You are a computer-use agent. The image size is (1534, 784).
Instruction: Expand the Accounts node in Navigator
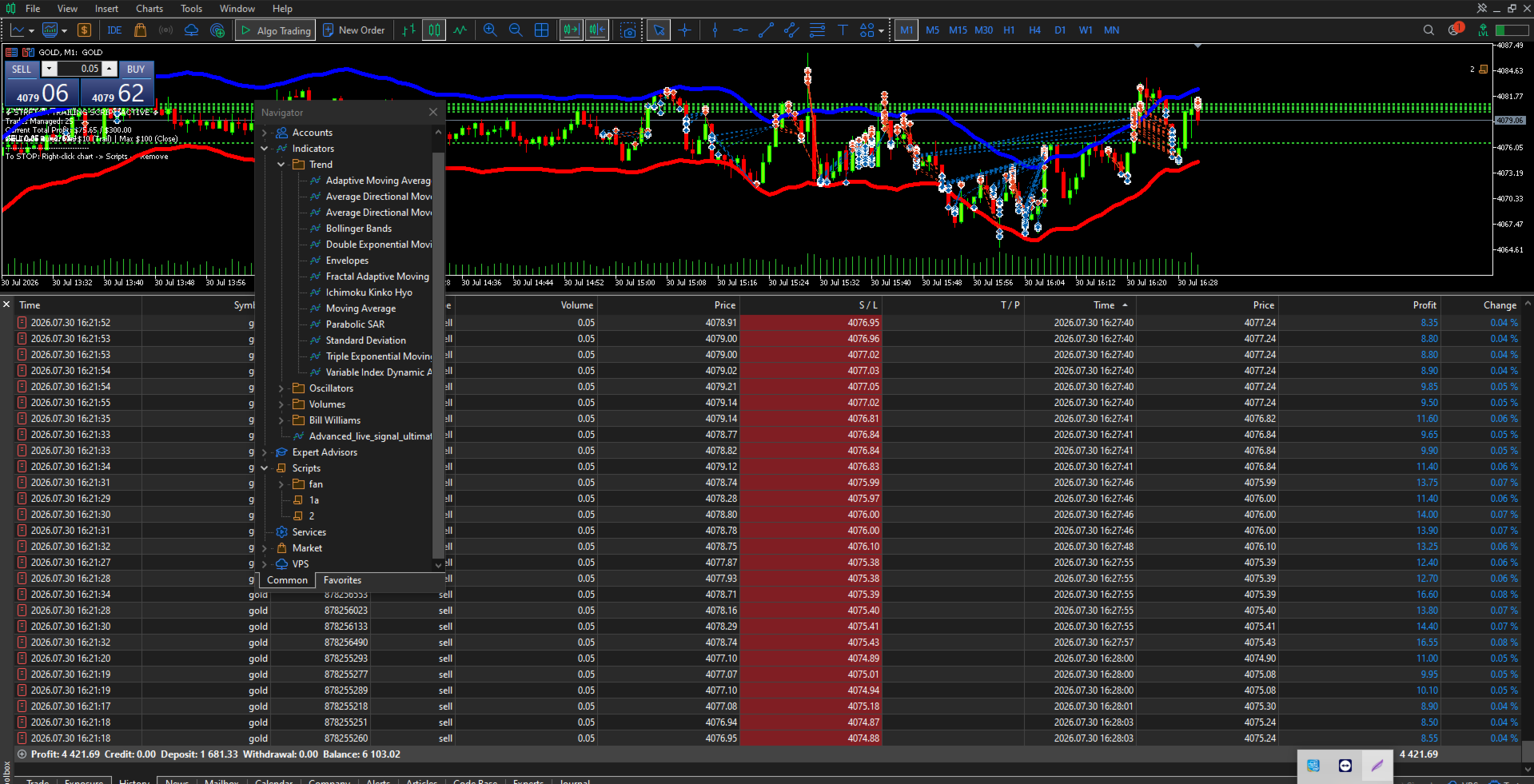[265, 133]
